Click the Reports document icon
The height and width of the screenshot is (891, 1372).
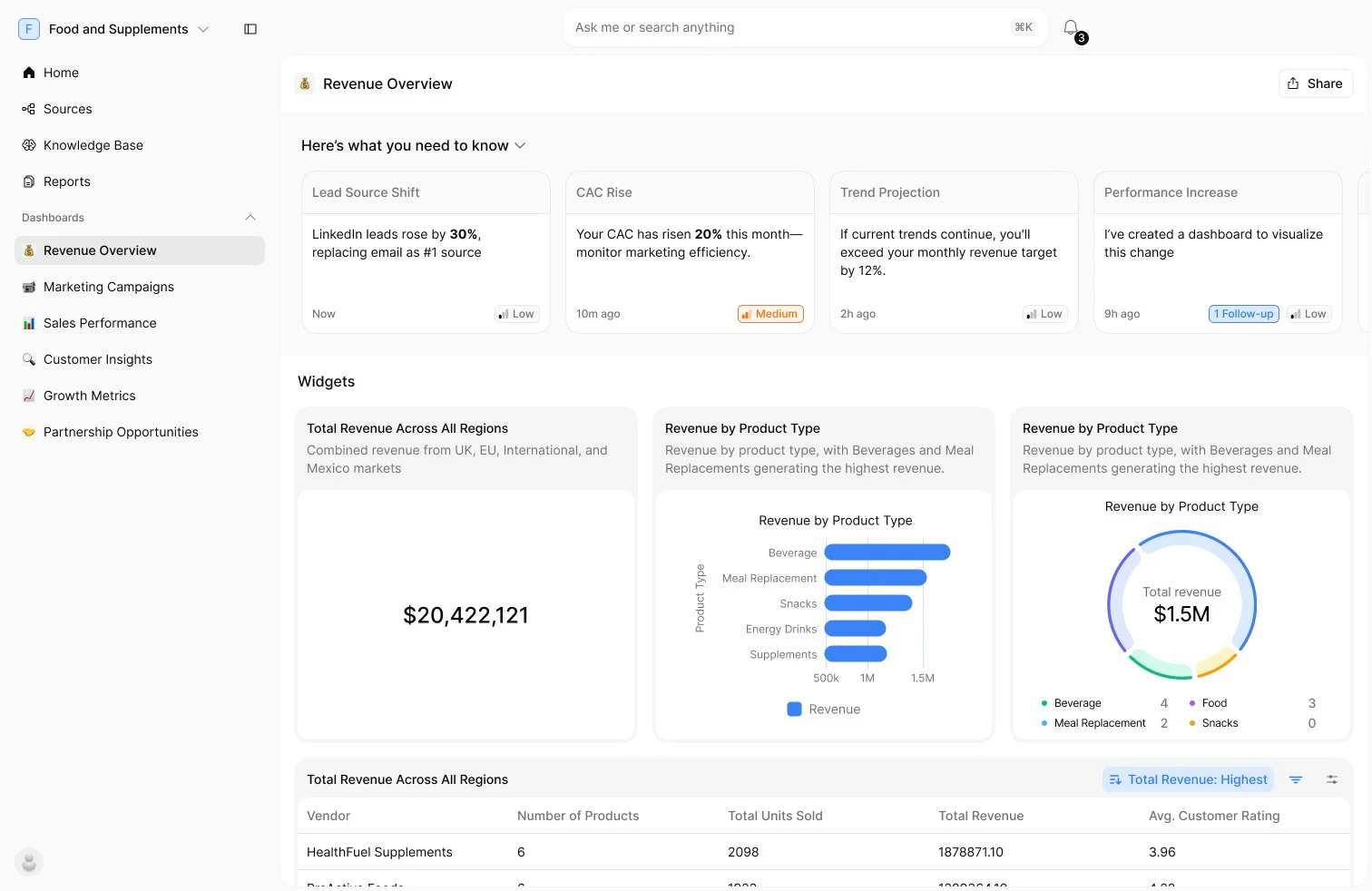tap(29, 181)
